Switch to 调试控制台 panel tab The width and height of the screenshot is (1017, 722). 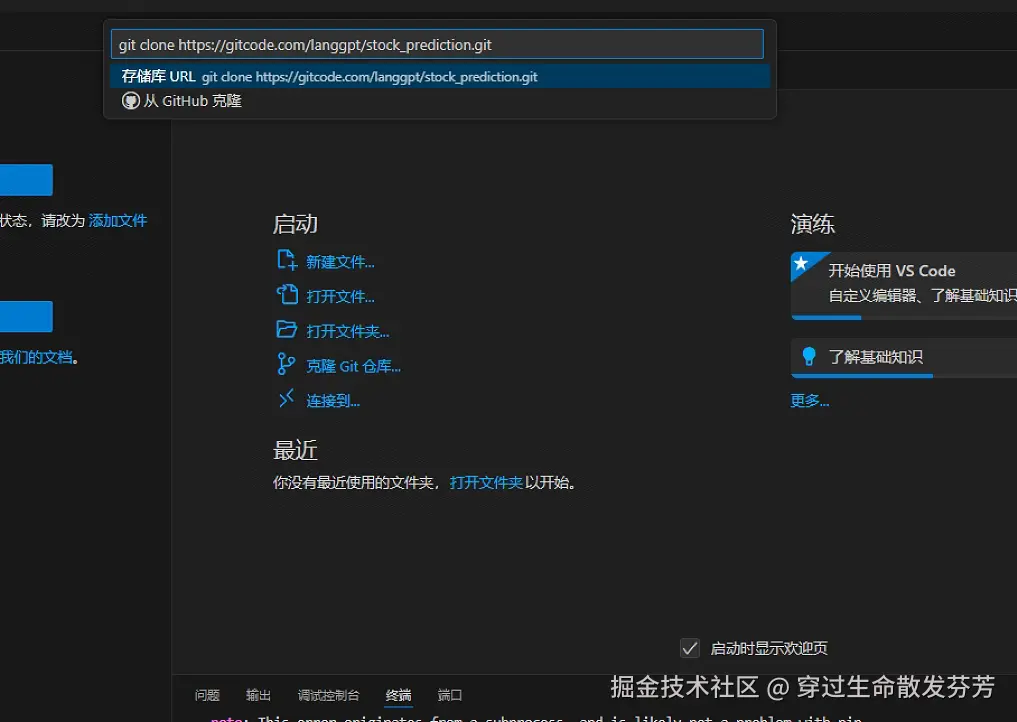tap(328, 695)
